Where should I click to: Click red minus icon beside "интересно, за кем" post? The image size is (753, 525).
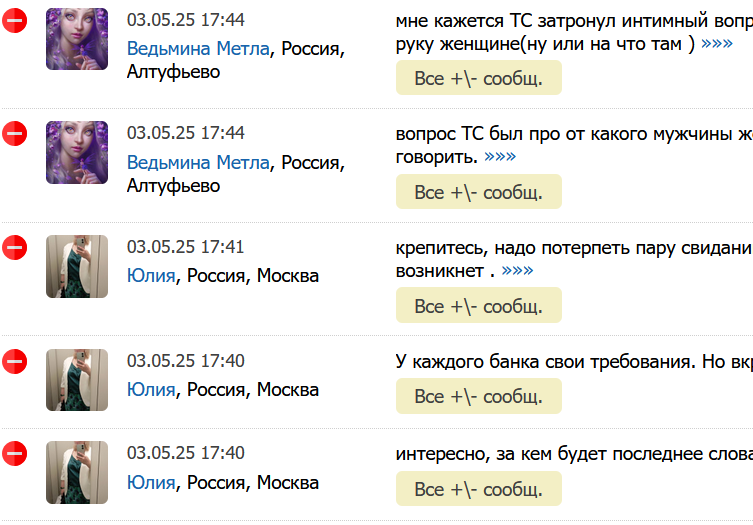pyautogui.click(x=15, y=454)
